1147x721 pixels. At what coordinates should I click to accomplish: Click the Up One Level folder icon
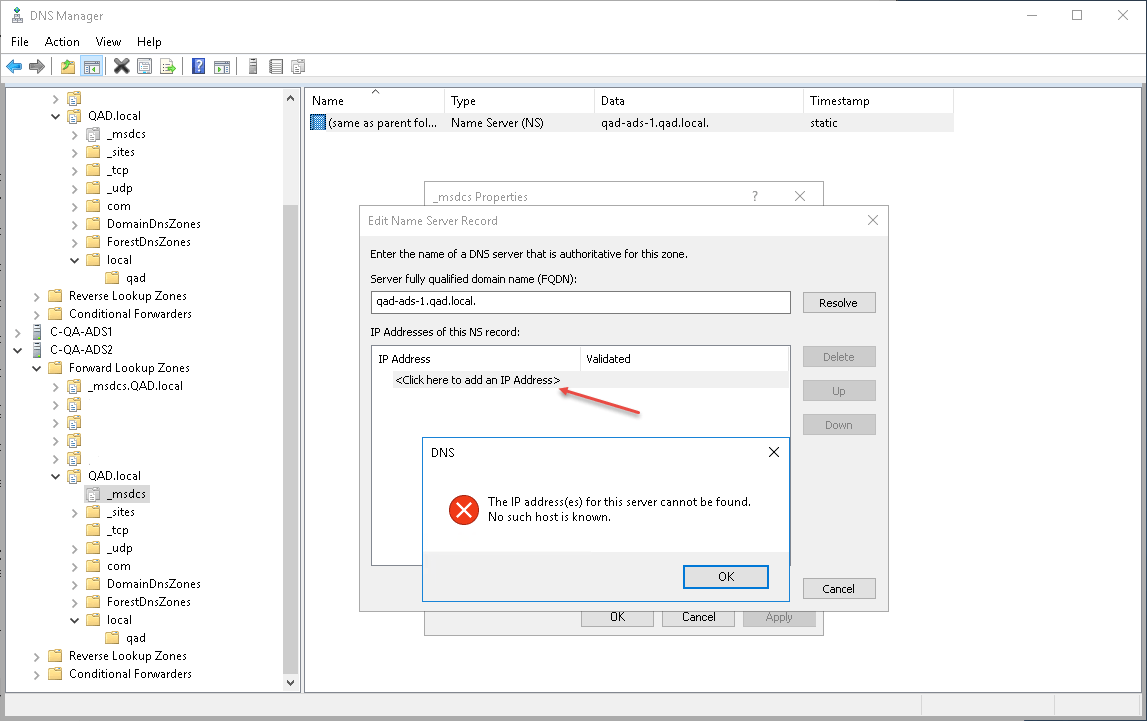pyautogui.click(x=68, y=67)
